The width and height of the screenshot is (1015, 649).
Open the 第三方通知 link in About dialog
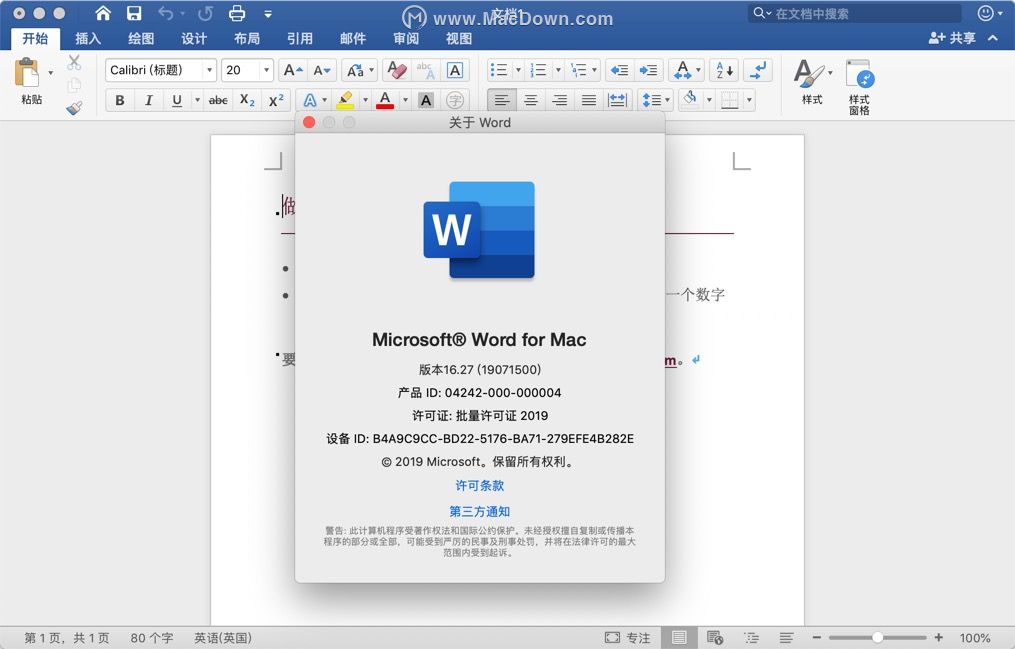(480, 512)
